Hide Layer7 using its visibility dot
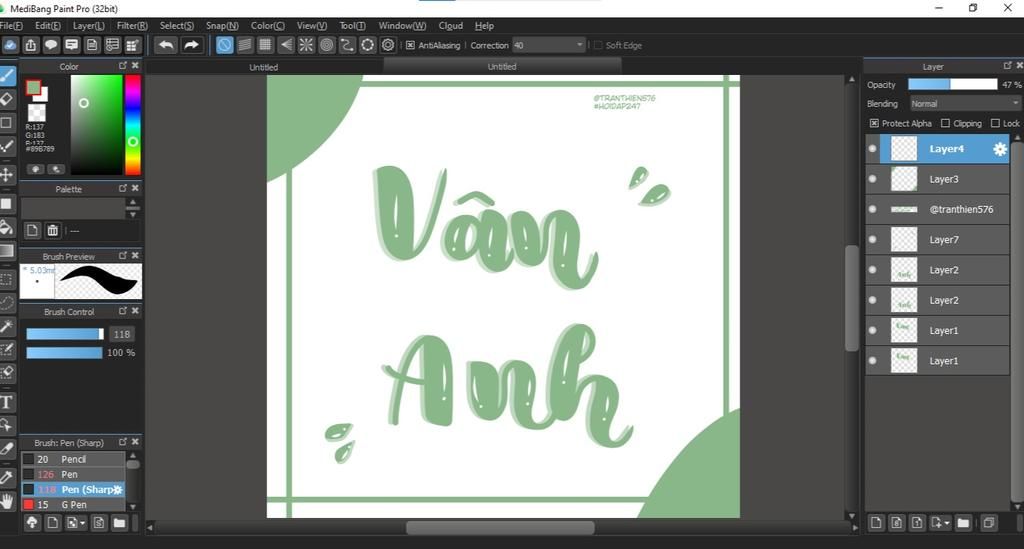This screenshot has height=549, width=1024. tap(872, 240)
